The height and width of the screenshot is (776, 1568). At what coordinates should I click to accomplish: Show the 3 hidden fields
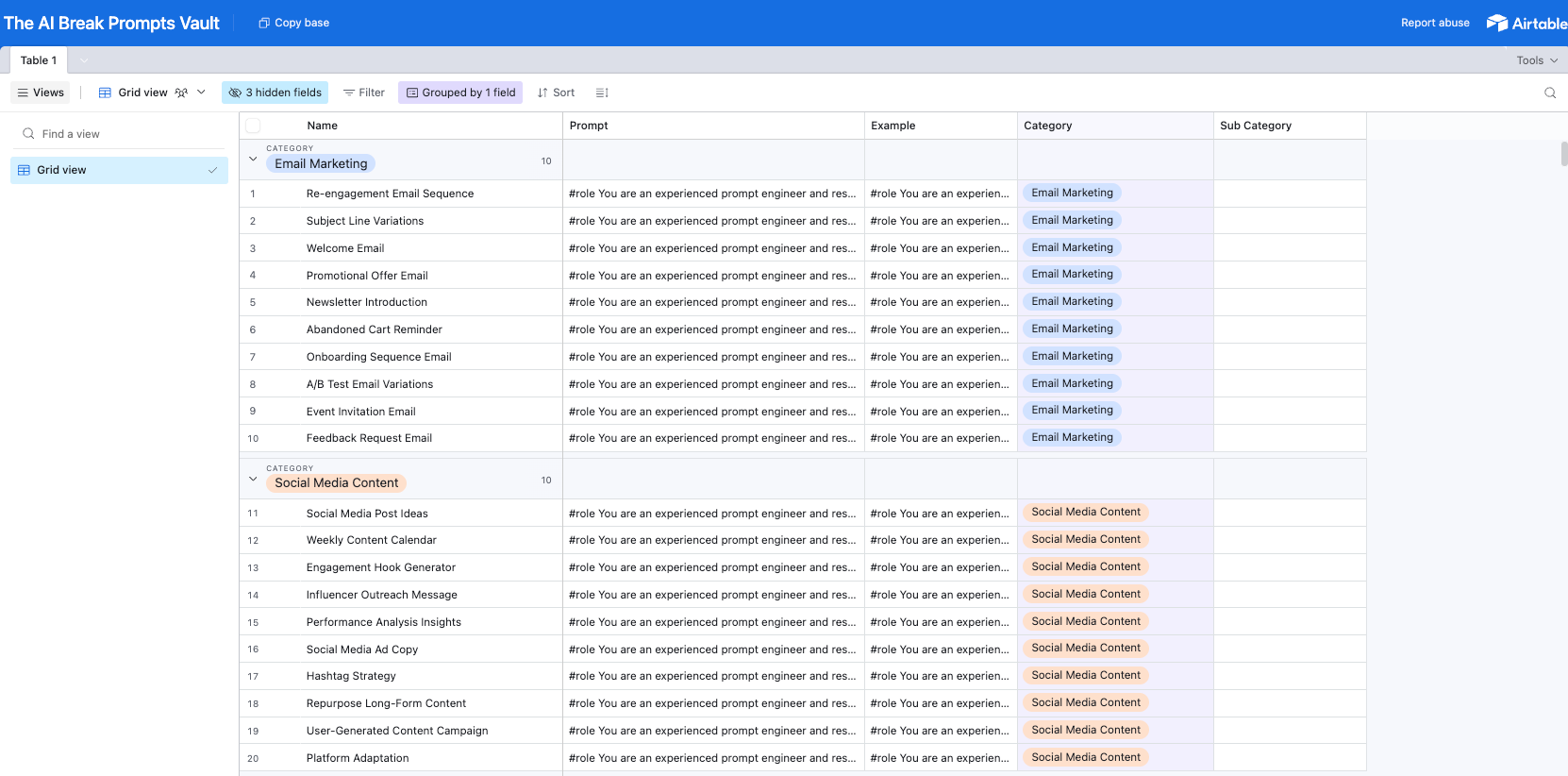(275, 93)
